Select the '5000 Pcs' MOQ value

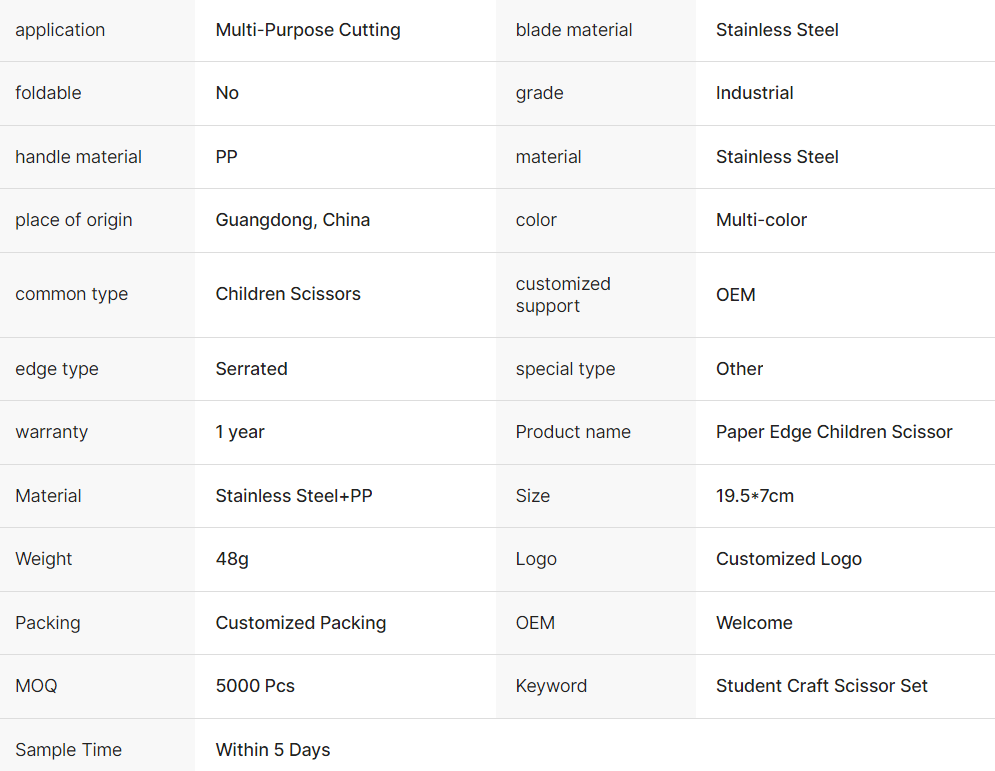click(255, 686)
